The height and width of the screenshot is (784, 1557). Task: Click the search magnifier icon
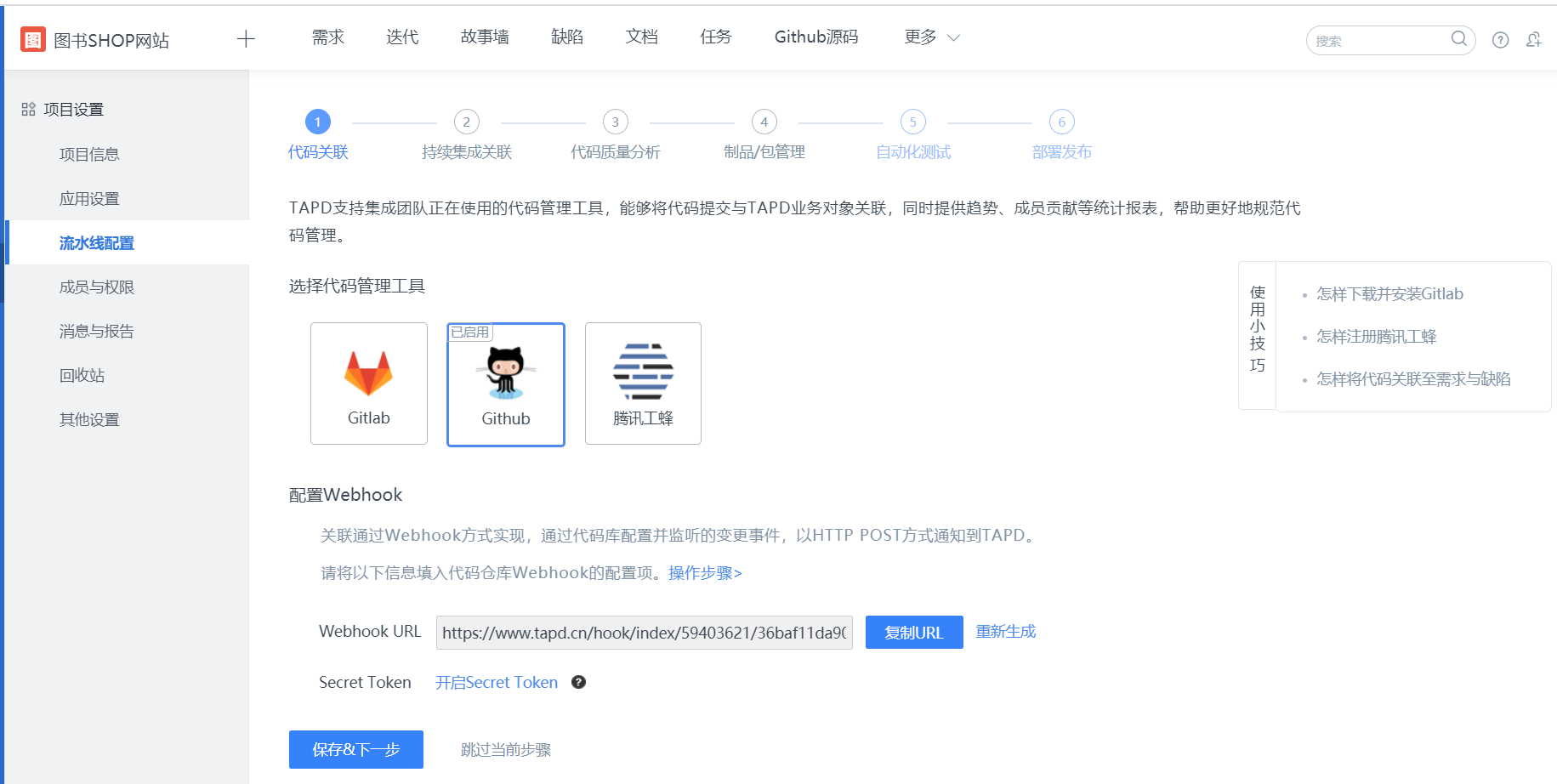tap(1458, 39)
